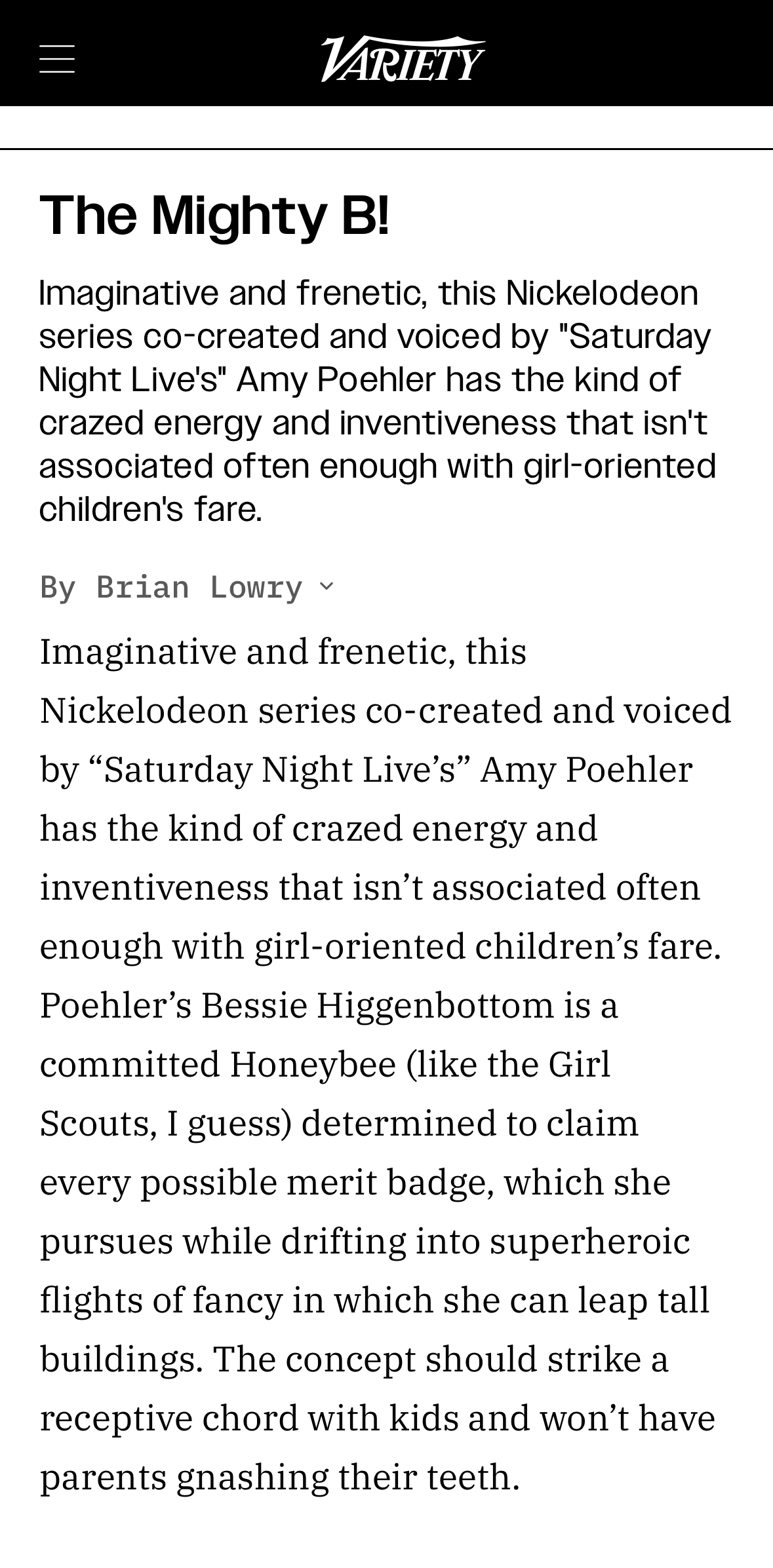
Task: Click "children's fare." in the summary deck
Action: (150, 509)
